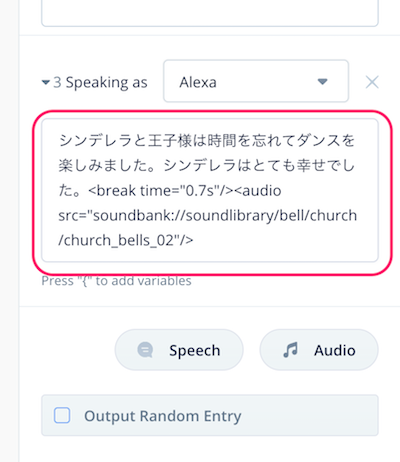This screenshot has width=400, height=462.
Task: Focus the highlighted Japanese speech text area
Action: pos(210,190)
